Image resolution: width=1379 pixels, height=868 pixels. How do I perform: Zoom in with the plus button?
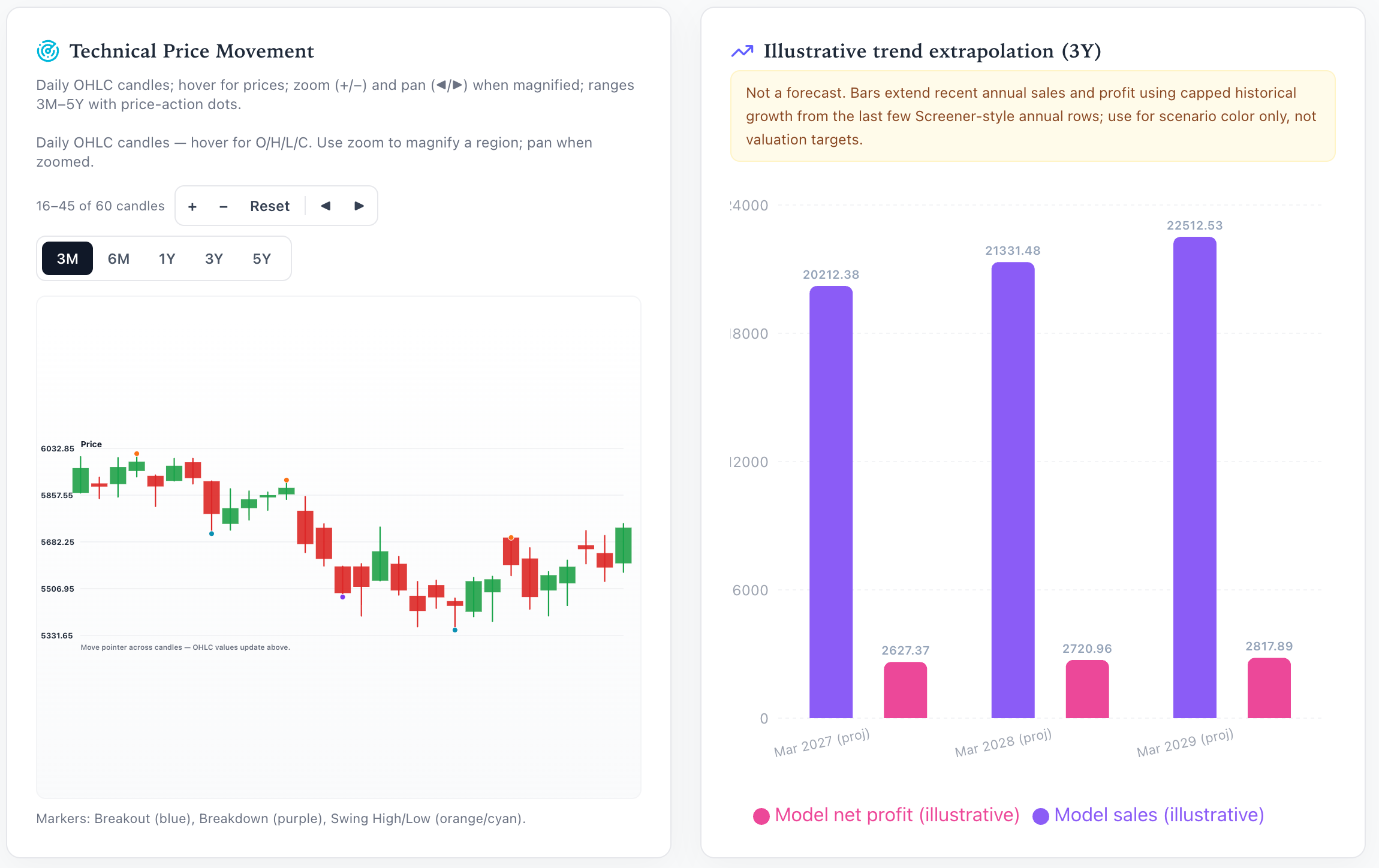click(x=192, y=206)
